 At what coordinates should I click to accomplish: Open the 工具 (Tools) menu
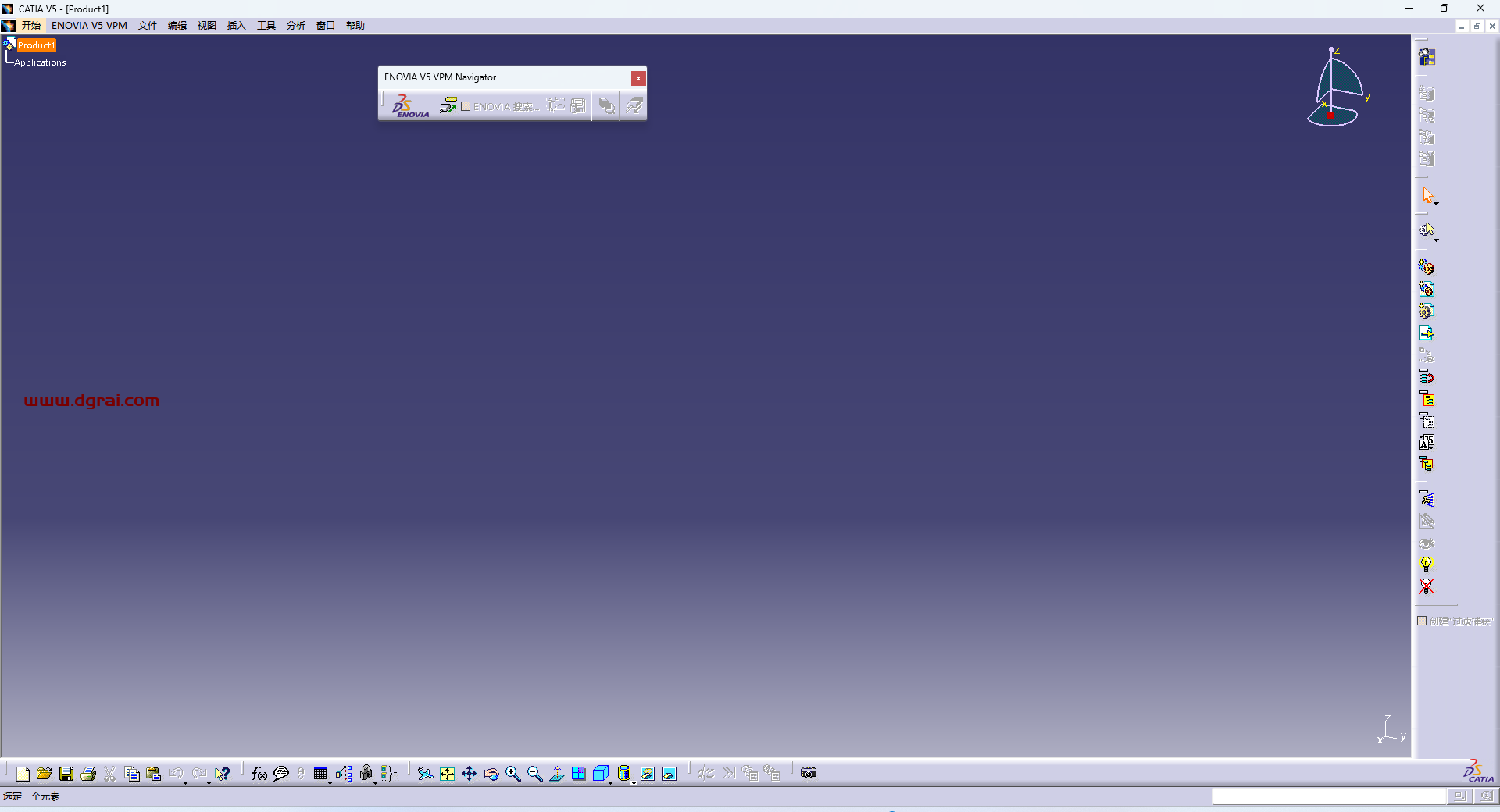[266, 26]
